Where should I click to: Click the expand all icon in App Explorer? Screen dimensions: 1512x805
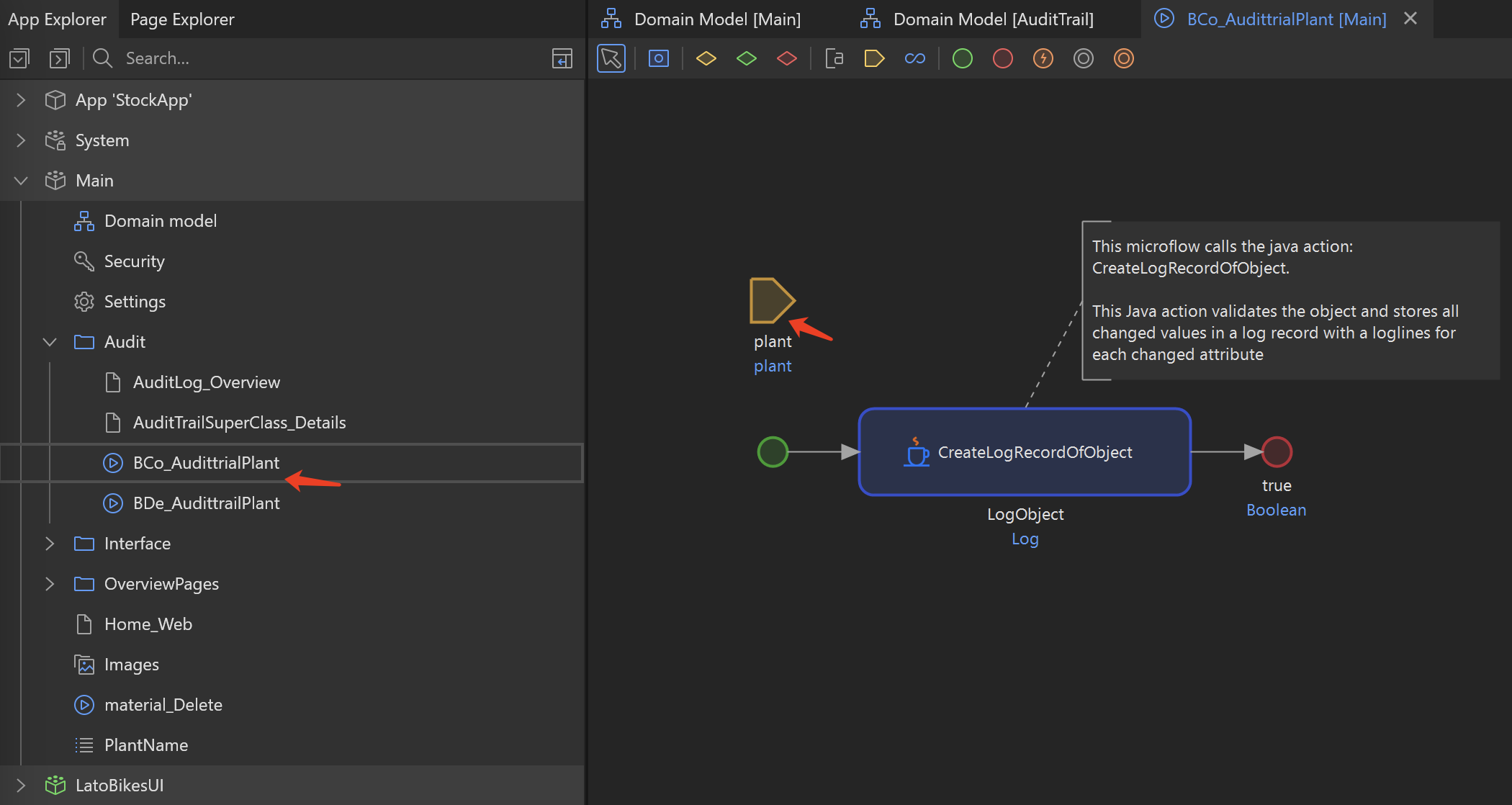tap(60, 58)
